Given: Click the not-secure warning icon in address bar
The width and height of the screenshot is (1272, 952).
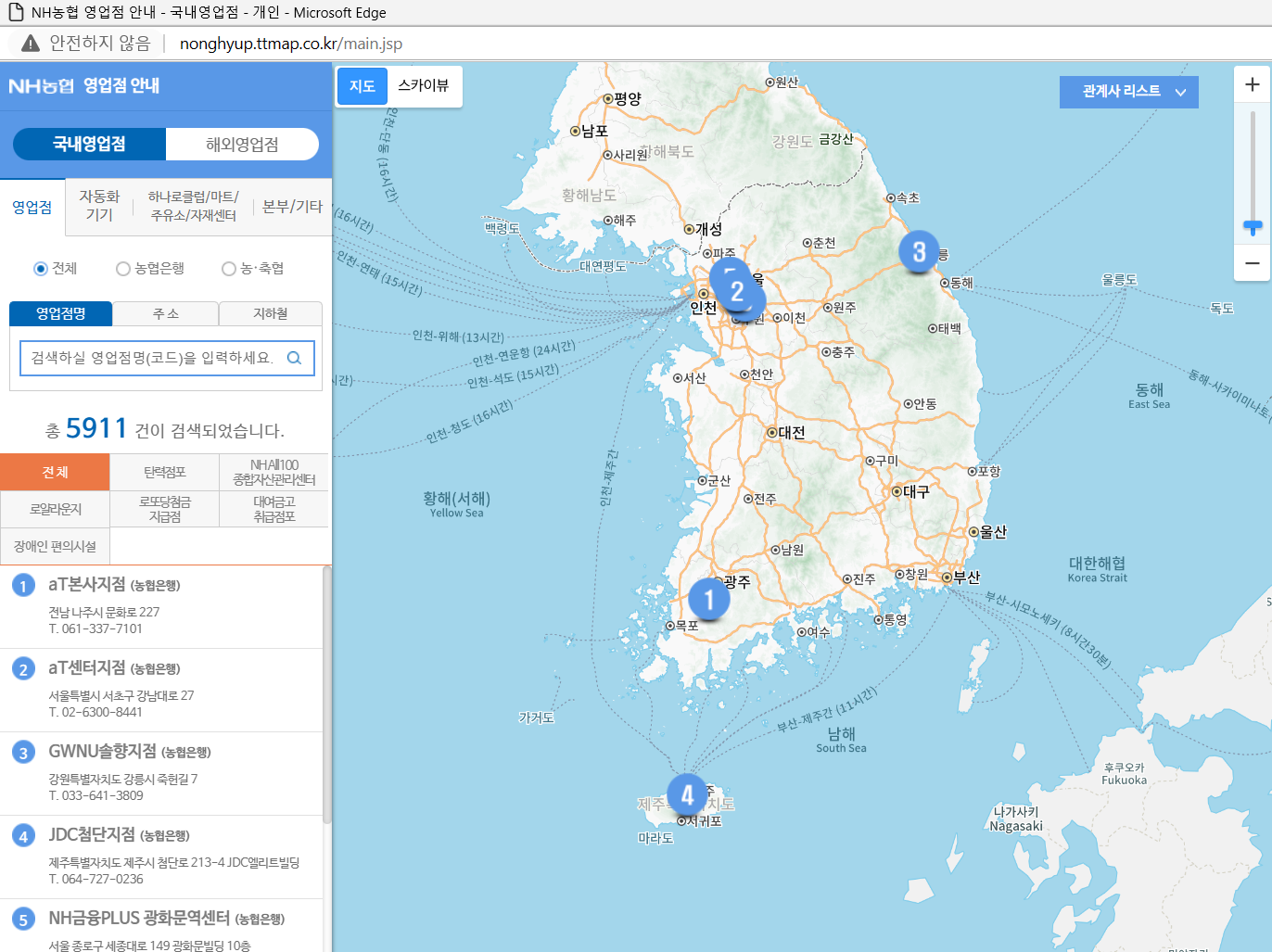Looking at the screenshot, I should click(x=31, y=43).
